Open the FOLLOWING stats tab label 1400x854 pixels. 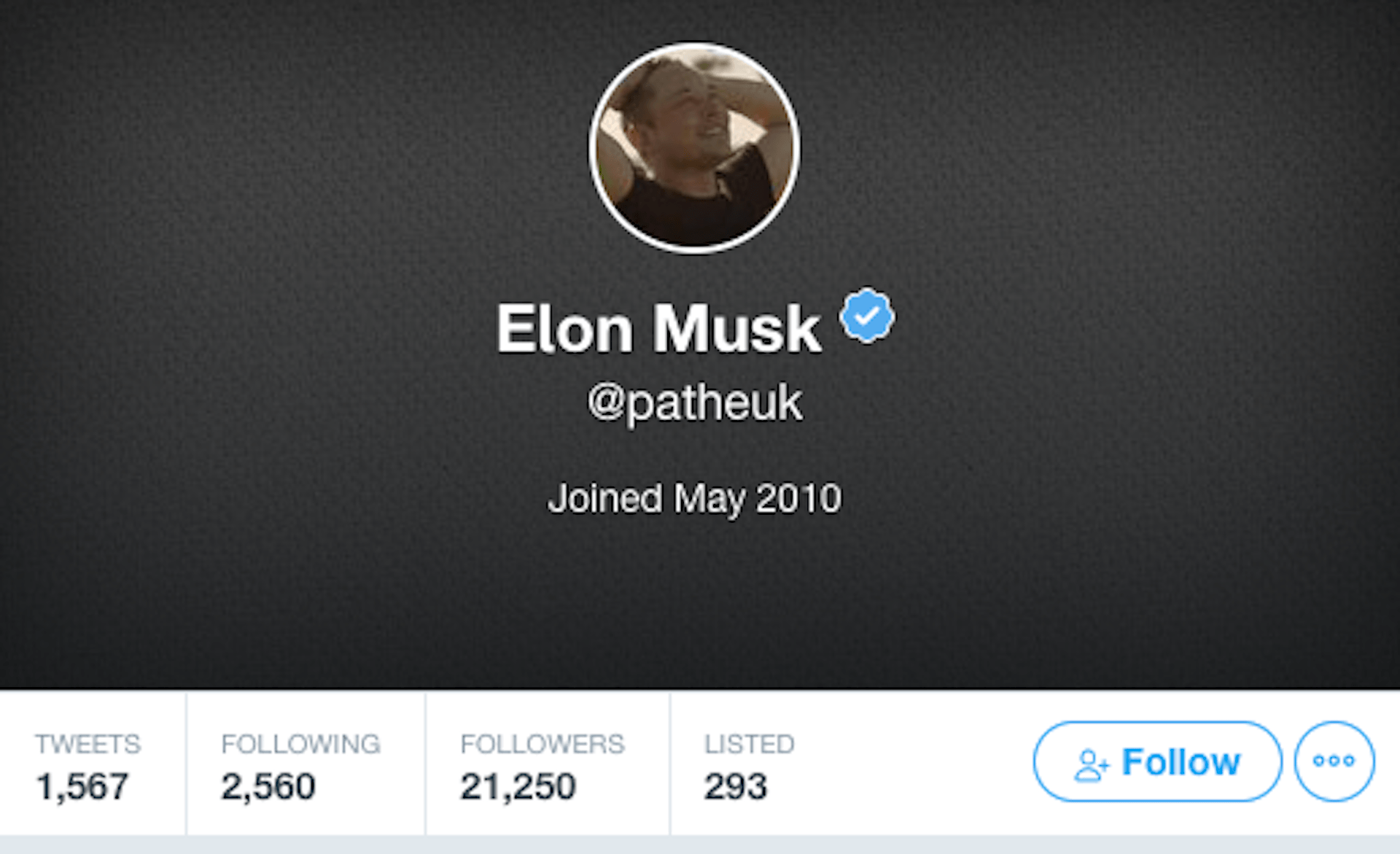point(301,744)
